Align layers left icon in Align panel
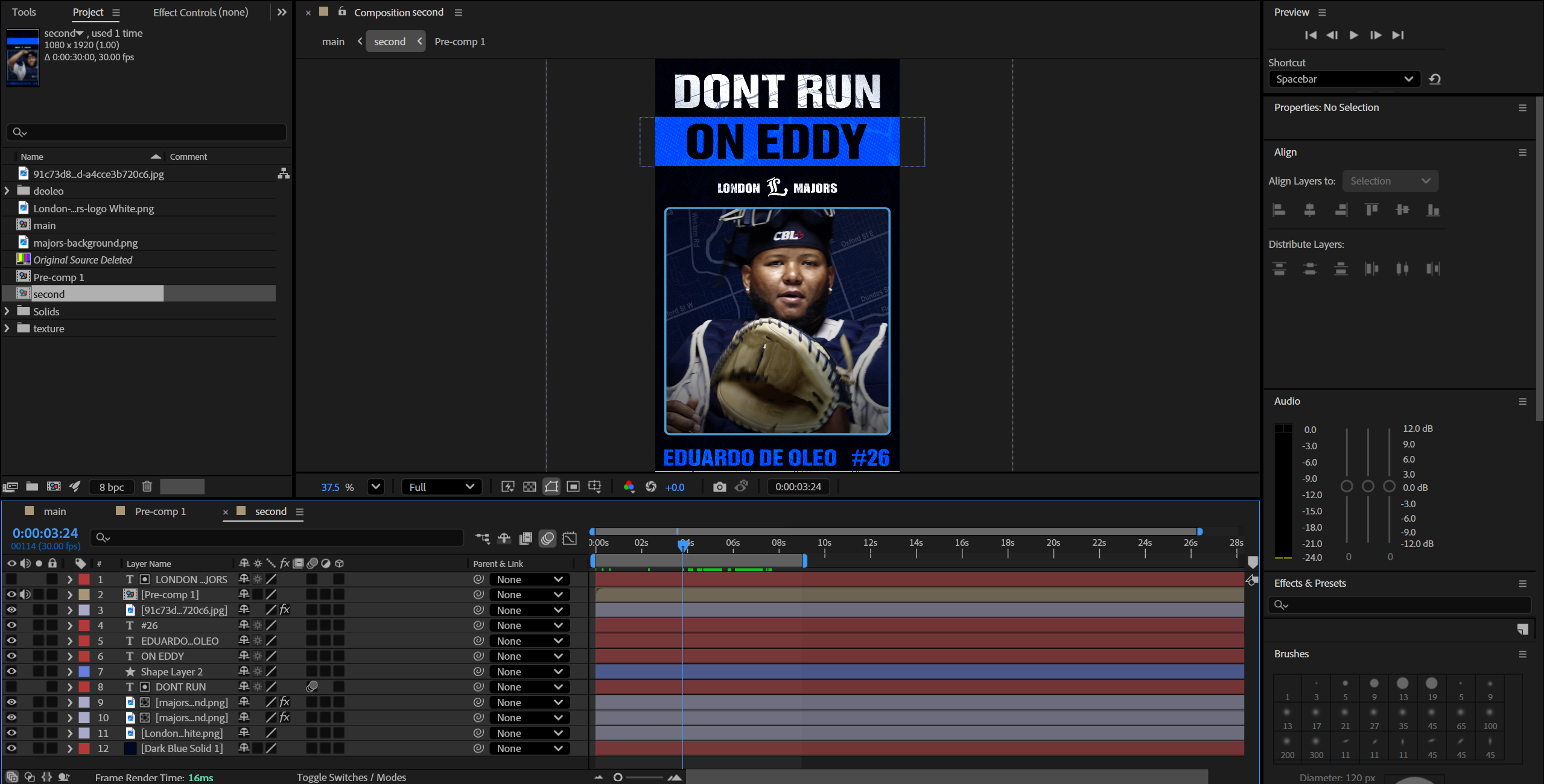The height and width of the screenshot is (784, 1544). (1279, 210)
